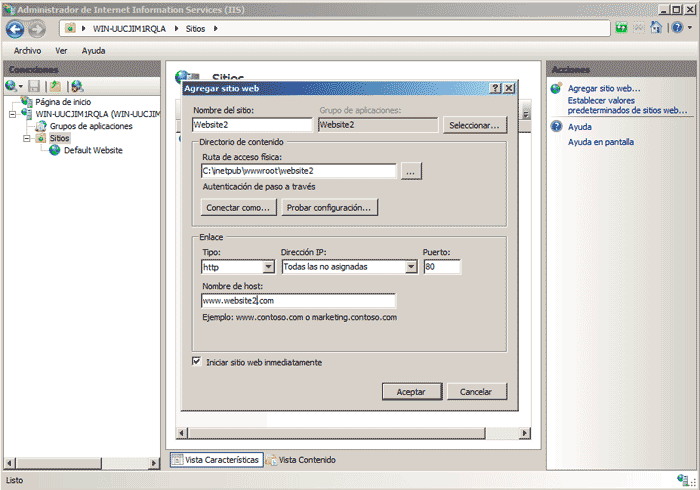This screenshot has width=700, height=490.
Task: Click the Seleccionar... button
Action: click(476, 125)
